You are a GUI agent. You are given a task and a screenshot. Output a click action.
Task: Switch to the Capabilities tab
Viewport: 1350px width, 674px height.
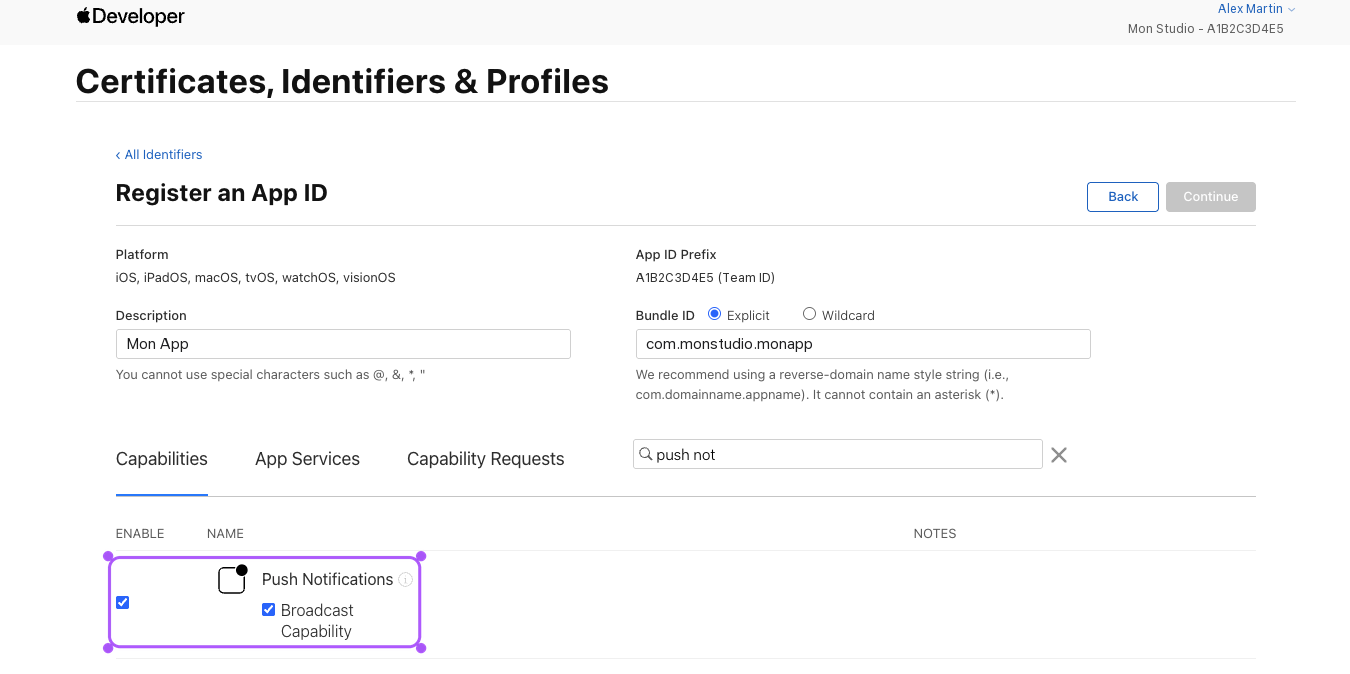point(162,459)
